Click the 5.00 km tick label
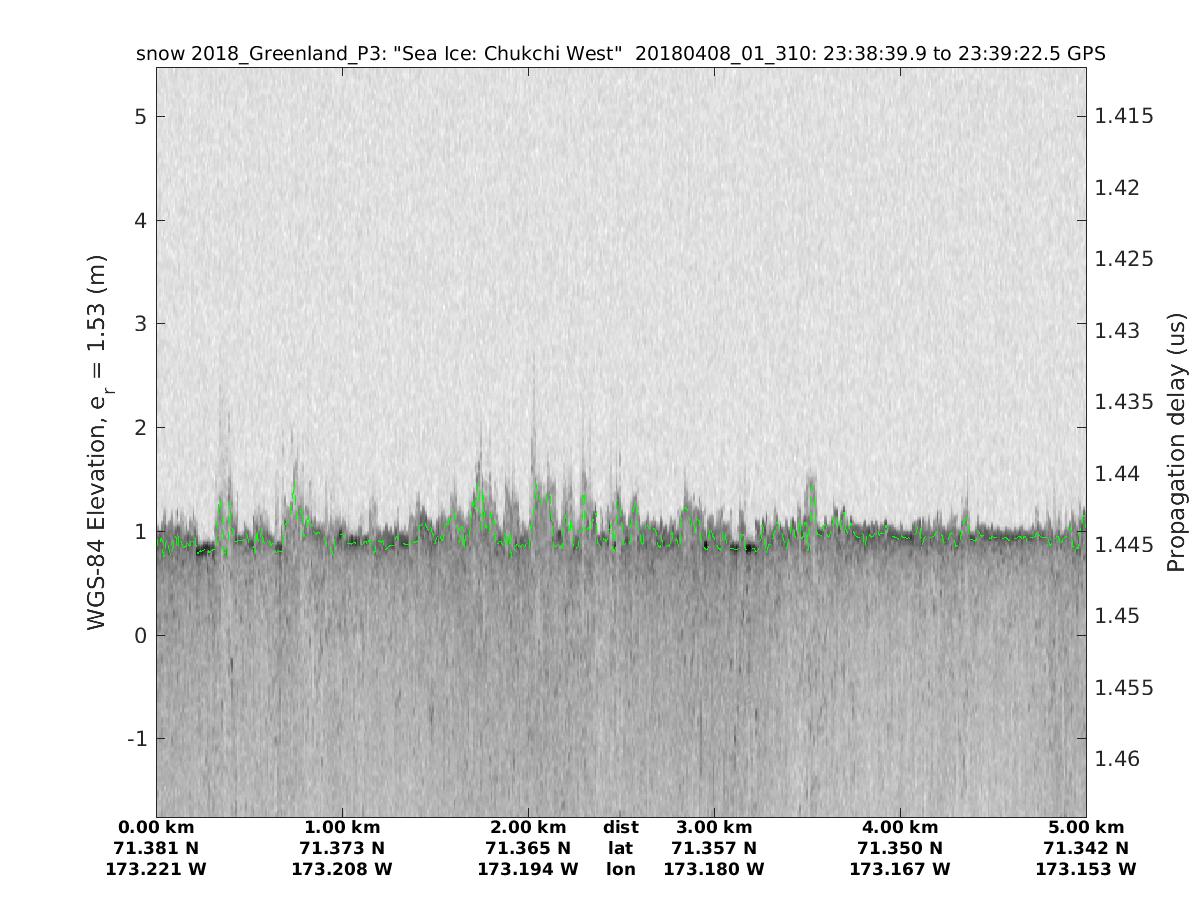 point(1086,828)
